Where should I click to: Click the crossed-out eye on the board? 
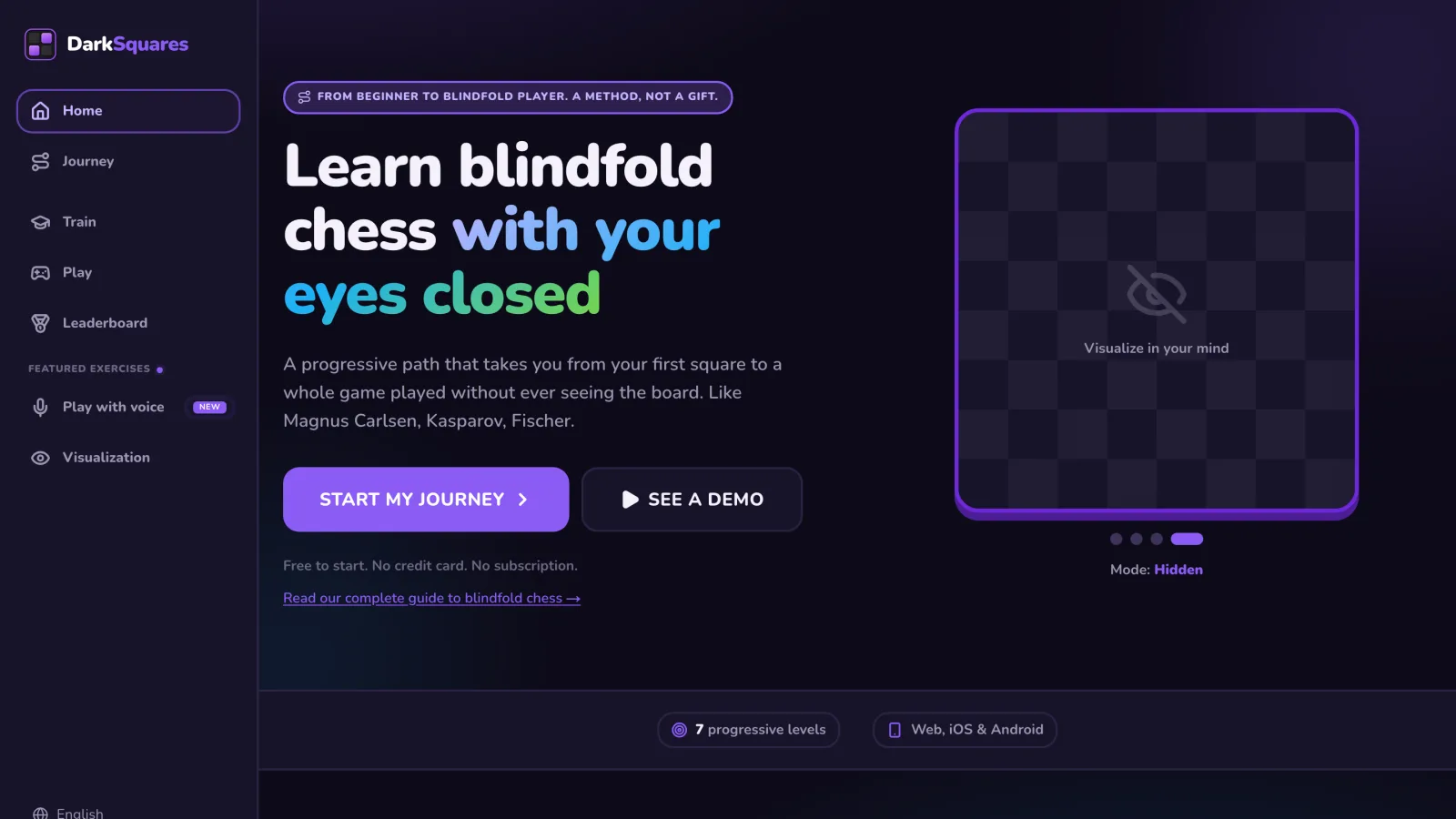click(1157, 294)
